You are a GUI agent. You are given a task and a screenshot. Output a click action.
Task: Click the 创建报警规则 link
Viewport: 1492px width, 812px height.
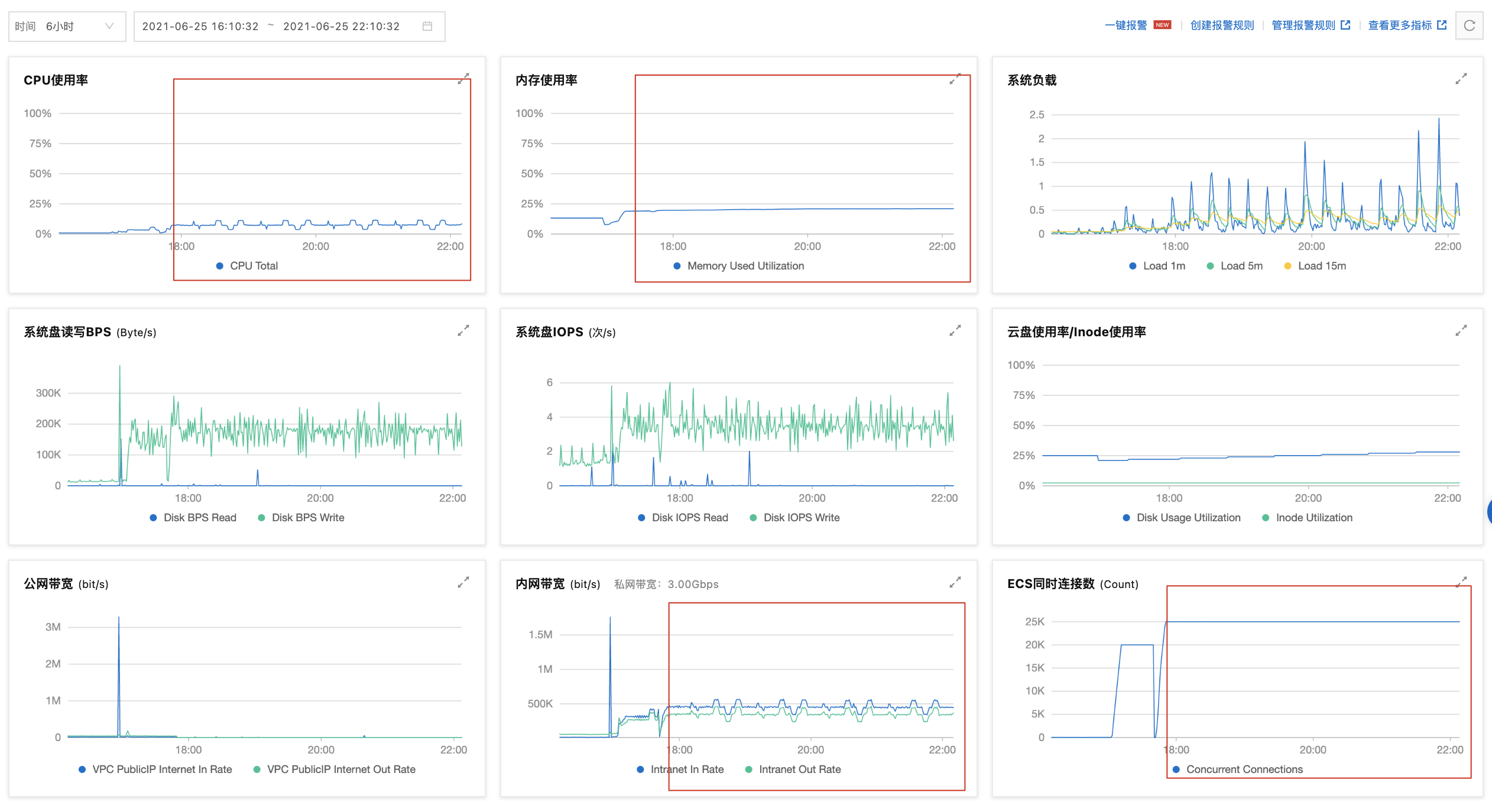pos(1222,25)
